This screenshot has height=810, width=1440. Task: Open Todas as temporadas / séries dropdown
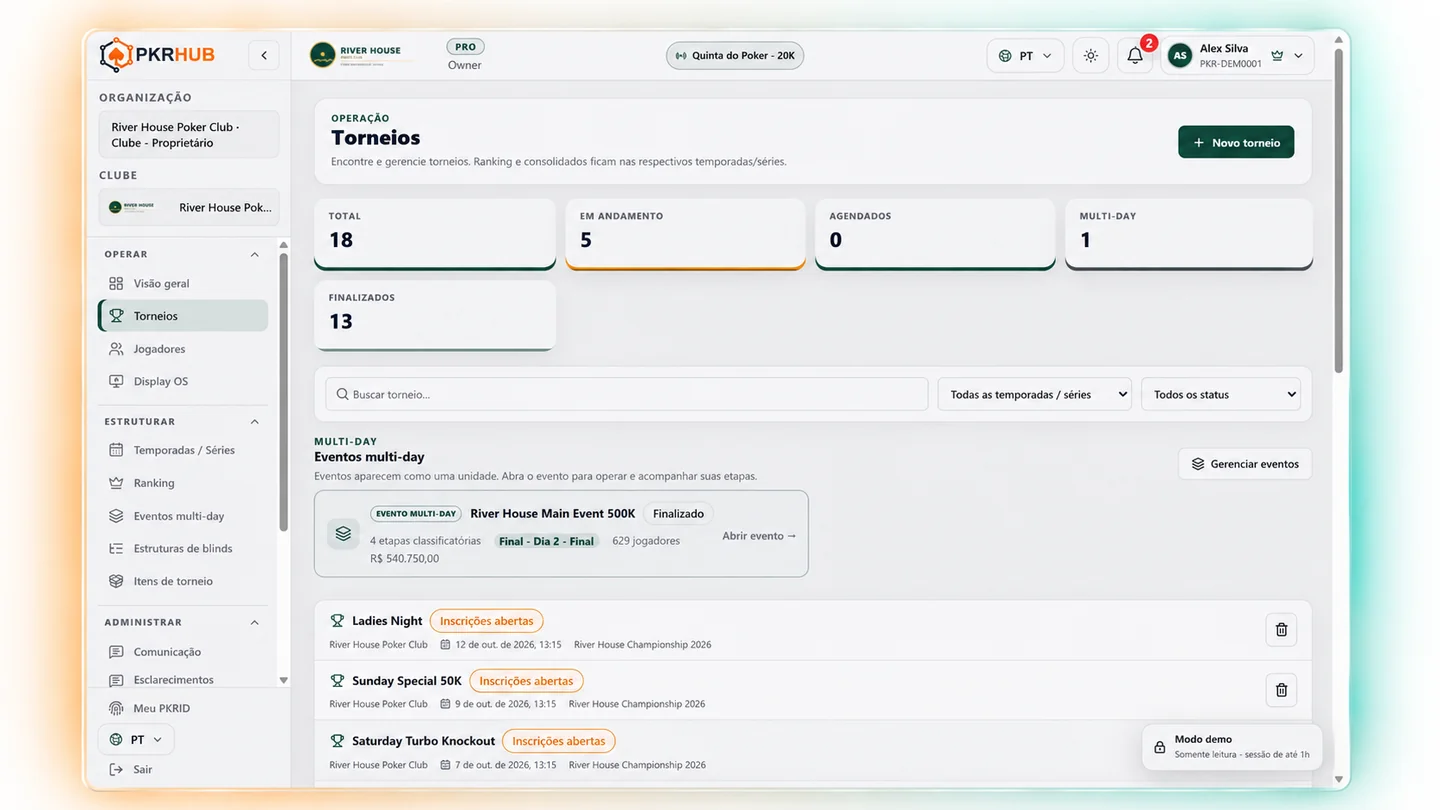point(1034,394)
